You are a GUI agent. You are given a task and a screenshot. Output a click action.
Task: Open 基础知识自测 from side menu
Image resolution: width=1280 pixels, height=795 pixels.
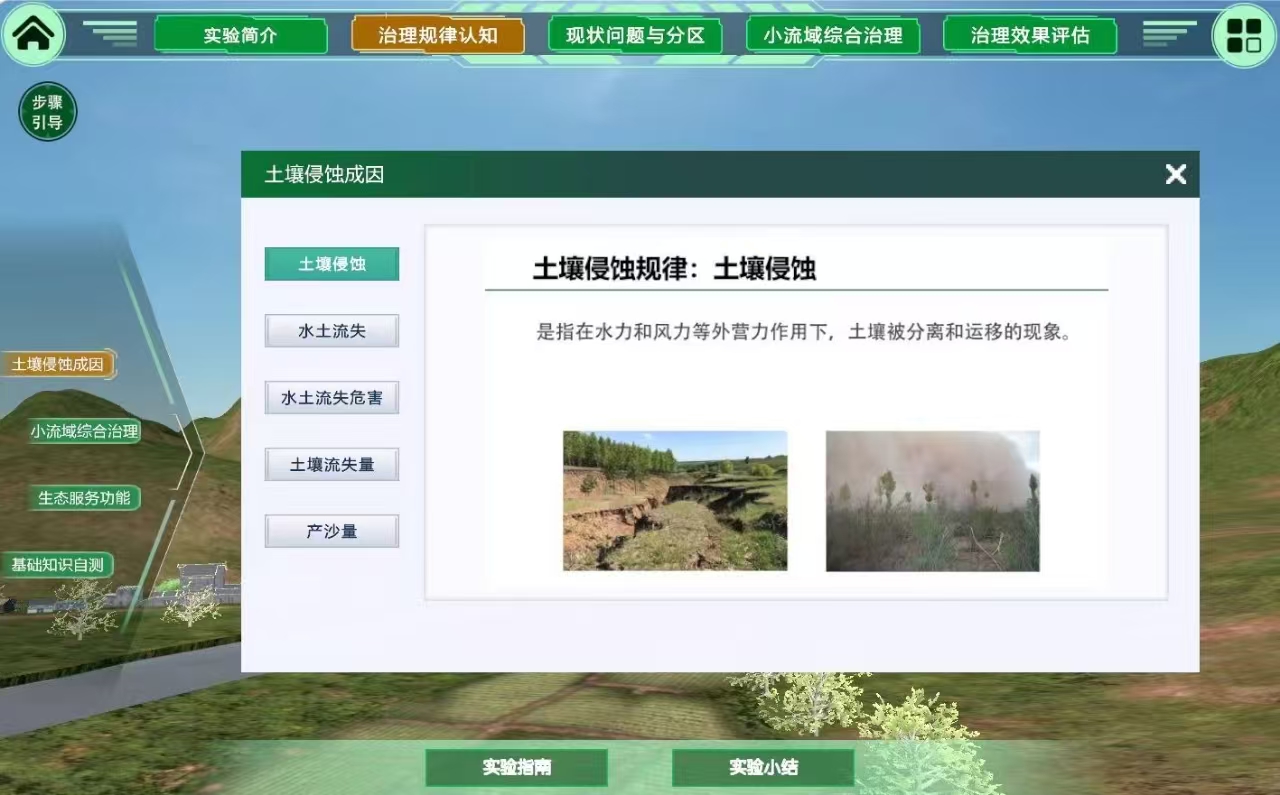point(57,565)
